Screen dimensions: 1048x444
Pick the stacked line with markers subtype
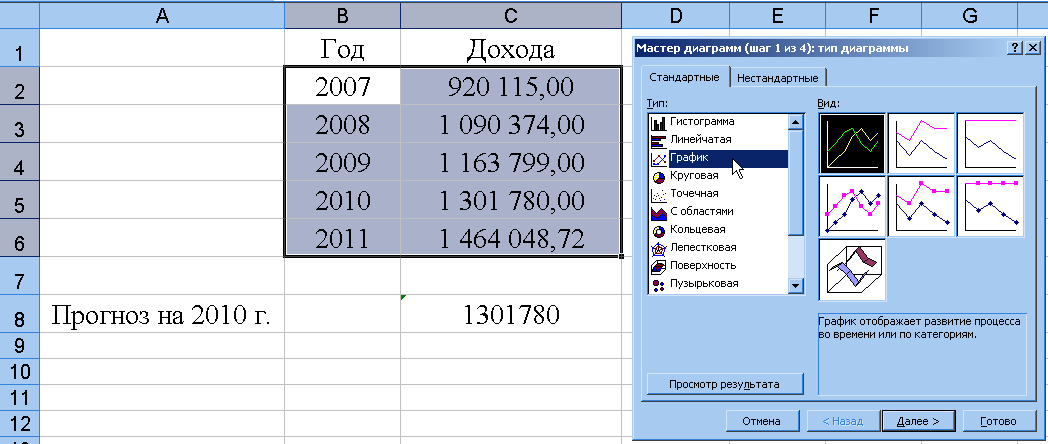point(921,207)
